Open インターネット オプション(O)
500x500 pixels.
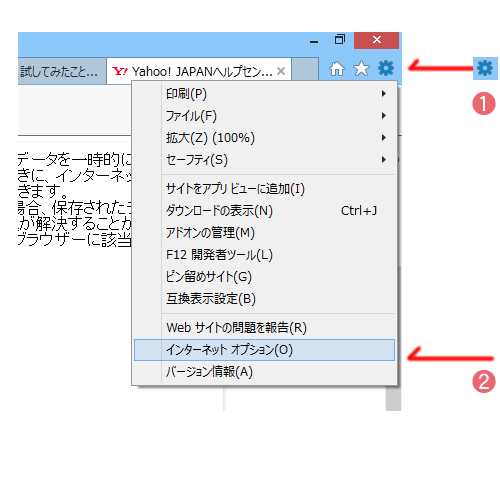(x=264, y=350)
